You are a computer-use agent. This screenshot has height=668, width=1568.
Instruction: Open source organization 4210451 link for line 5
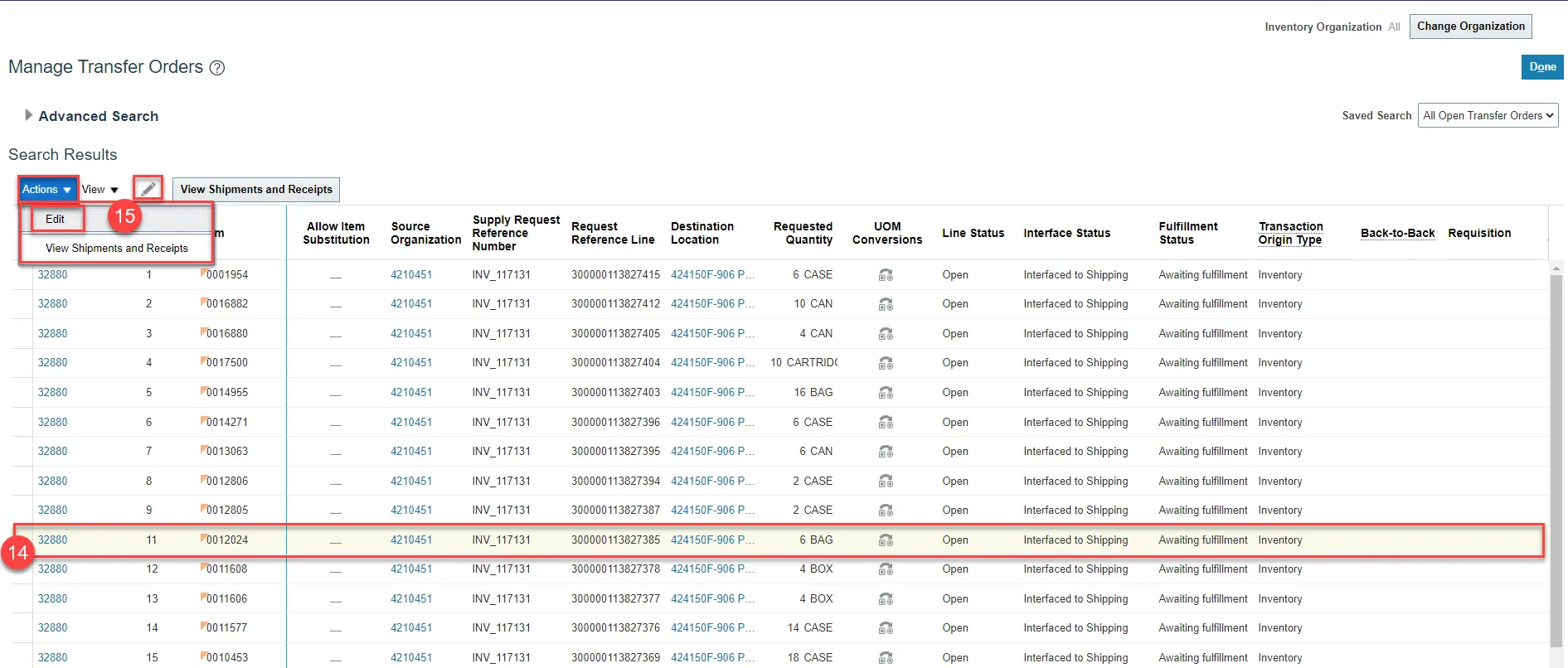411,393
